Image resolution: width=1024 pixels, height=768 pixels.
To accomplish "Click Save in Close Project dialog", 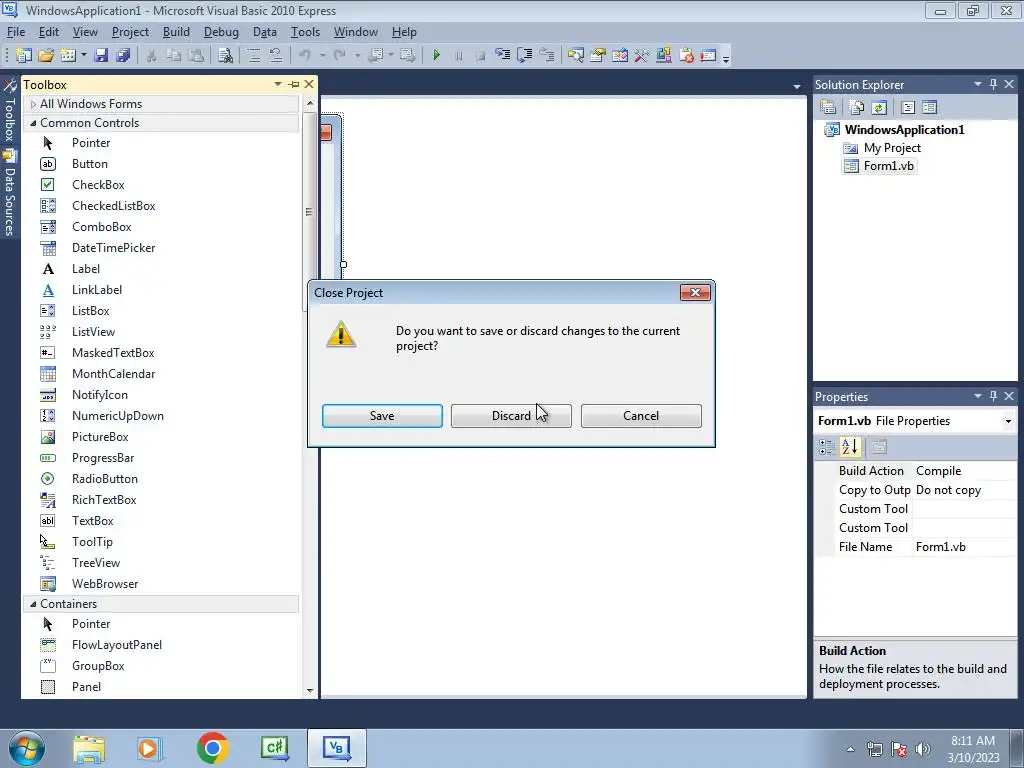I will pyautogui.click(x=382, y=416).
